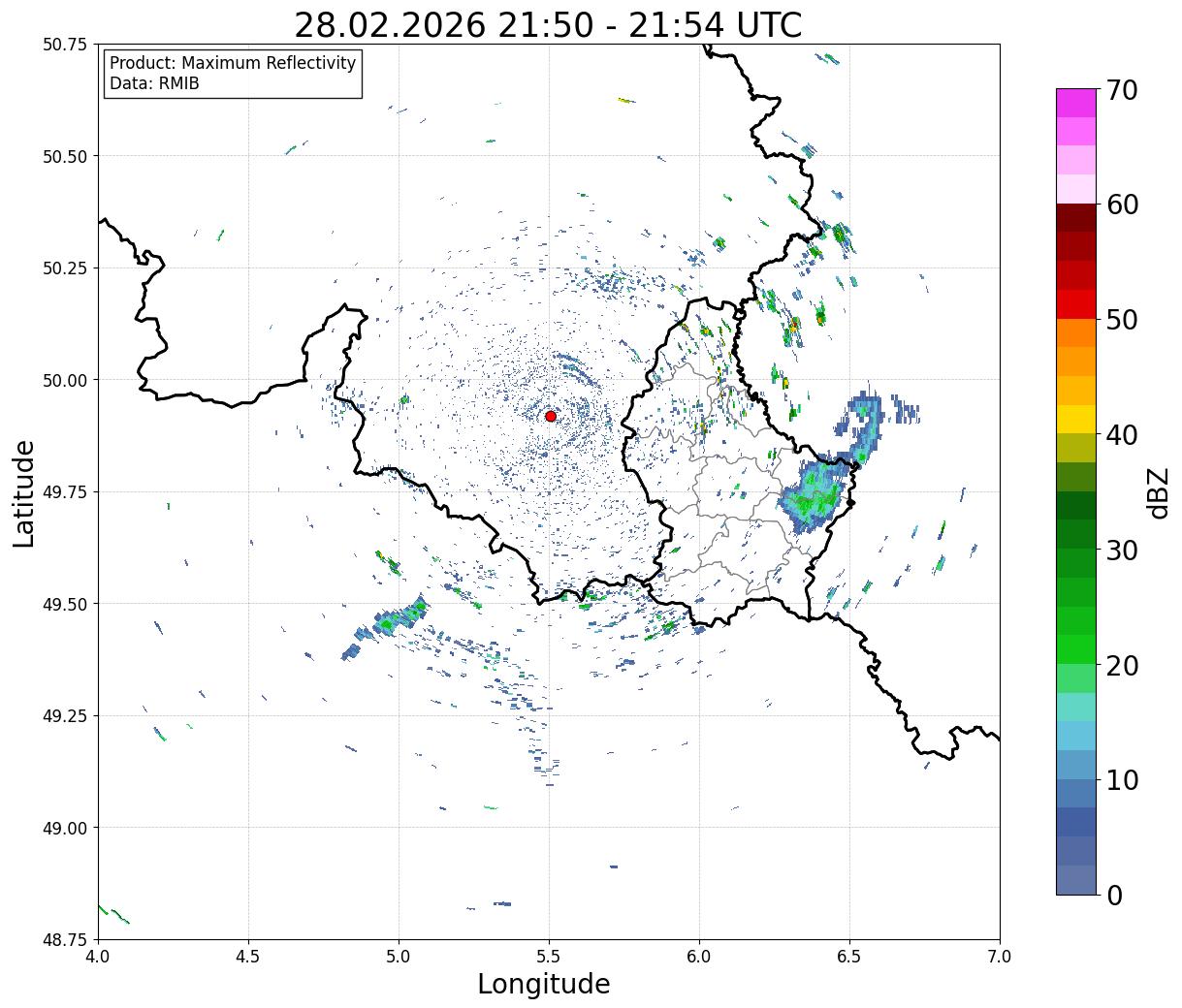This screenshot has width=1182, height=1008.
Task: Pick the mint green swatch just below 20 dBZ
Action: (1076, 677)
